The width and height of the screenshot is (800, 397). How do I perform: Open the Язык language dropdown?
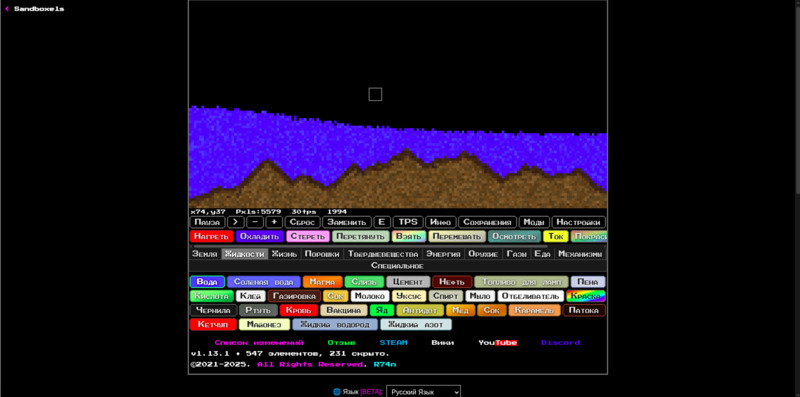[423, 392]
